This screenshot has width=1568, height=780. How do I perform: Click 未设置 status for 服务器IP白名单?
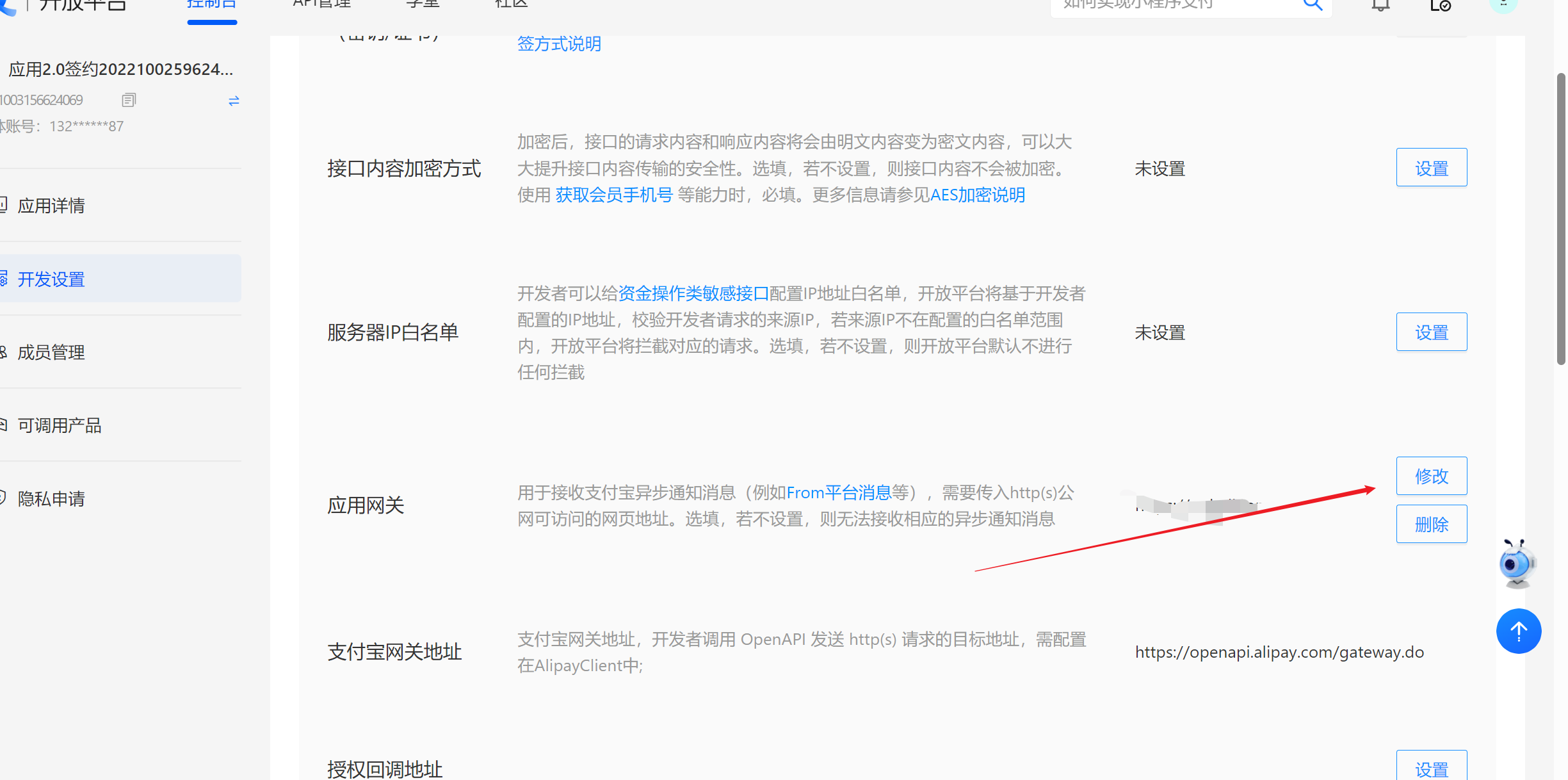tap(1160, 332)
